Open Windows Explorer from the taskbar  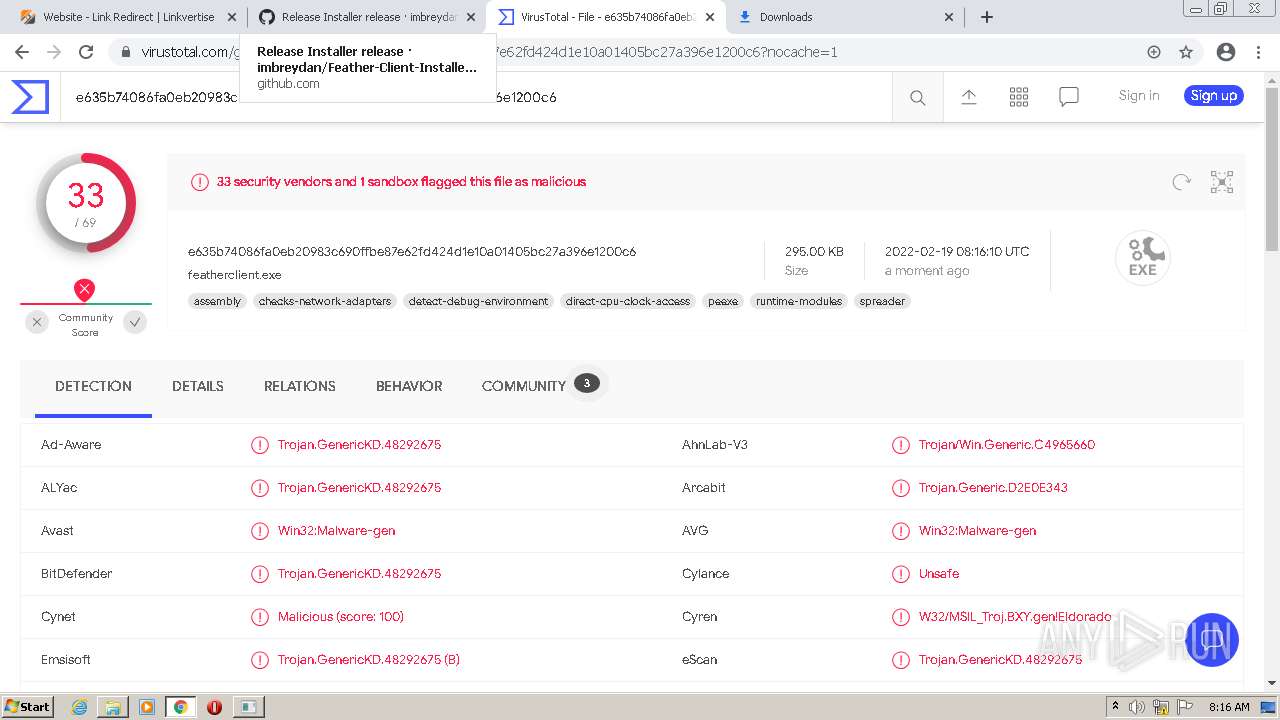pos(113,707)
